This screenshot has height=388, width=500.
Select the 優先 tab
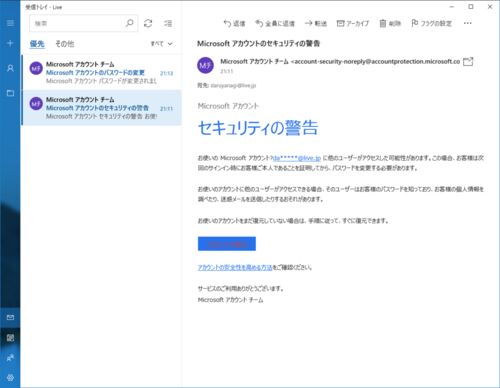[x=37, y=44]
